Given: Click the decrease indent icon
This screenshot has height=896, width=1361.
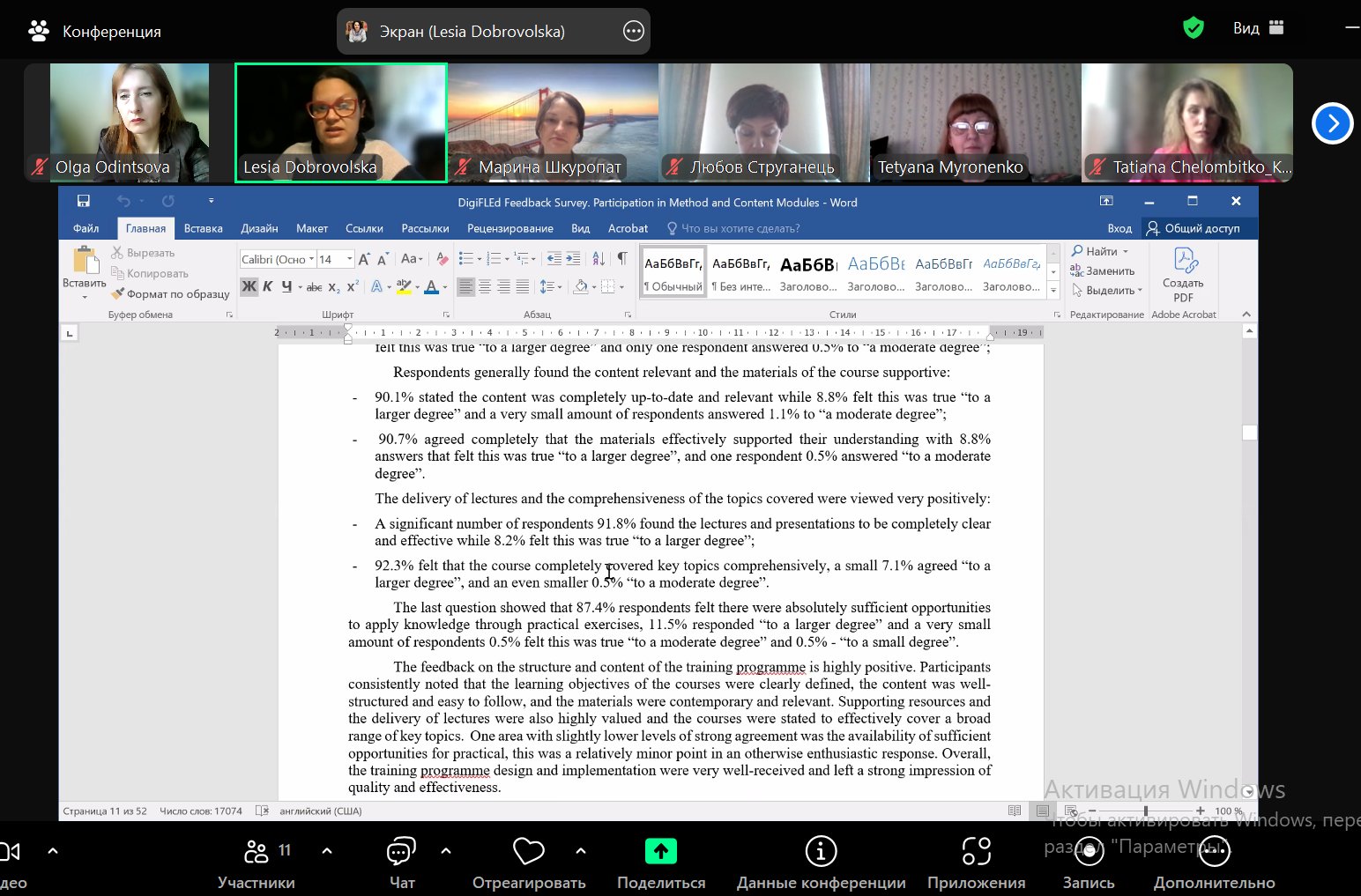Looking at the screenshot, I should coord(554,259).
